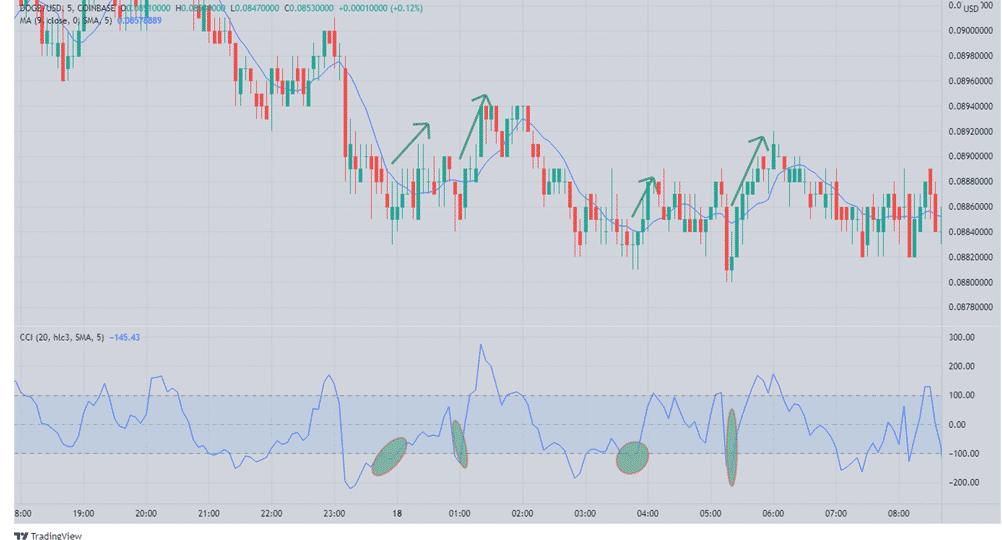Open the MA (9, close, 0, SMA, 5) indicator legend

click(66, 20)
